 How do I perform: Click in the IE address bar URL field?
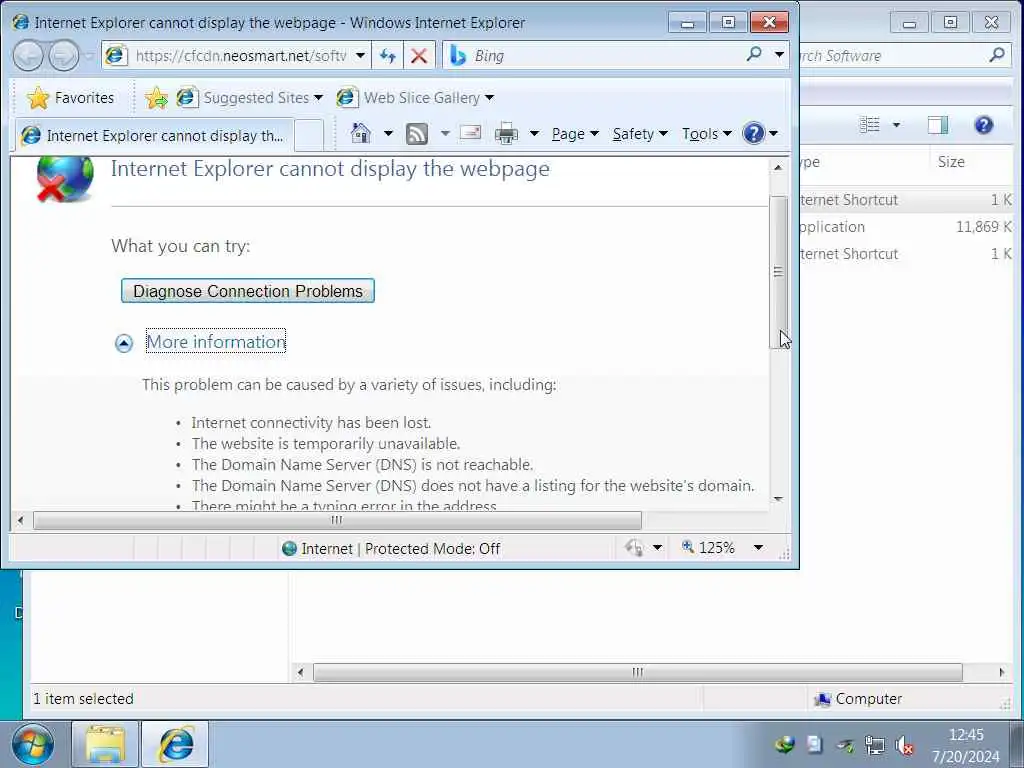pos(241,56)
